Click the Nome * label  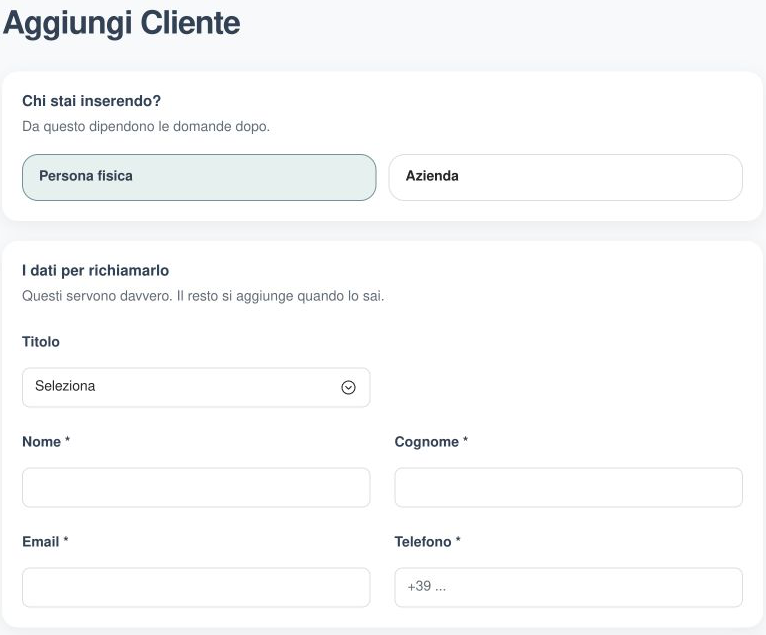[x=46, y=442]
